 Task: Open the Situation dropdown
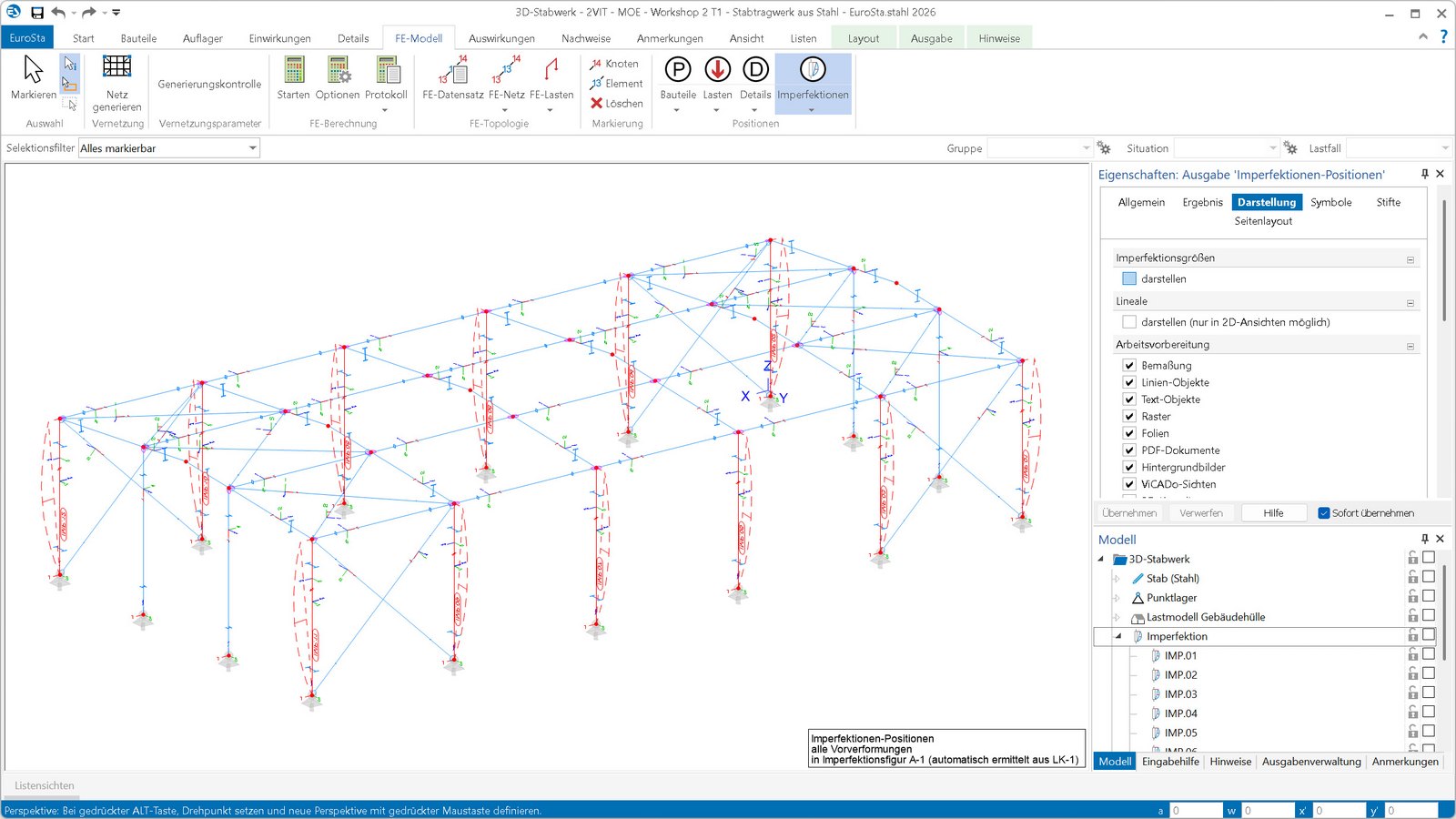click(1272, 148)
